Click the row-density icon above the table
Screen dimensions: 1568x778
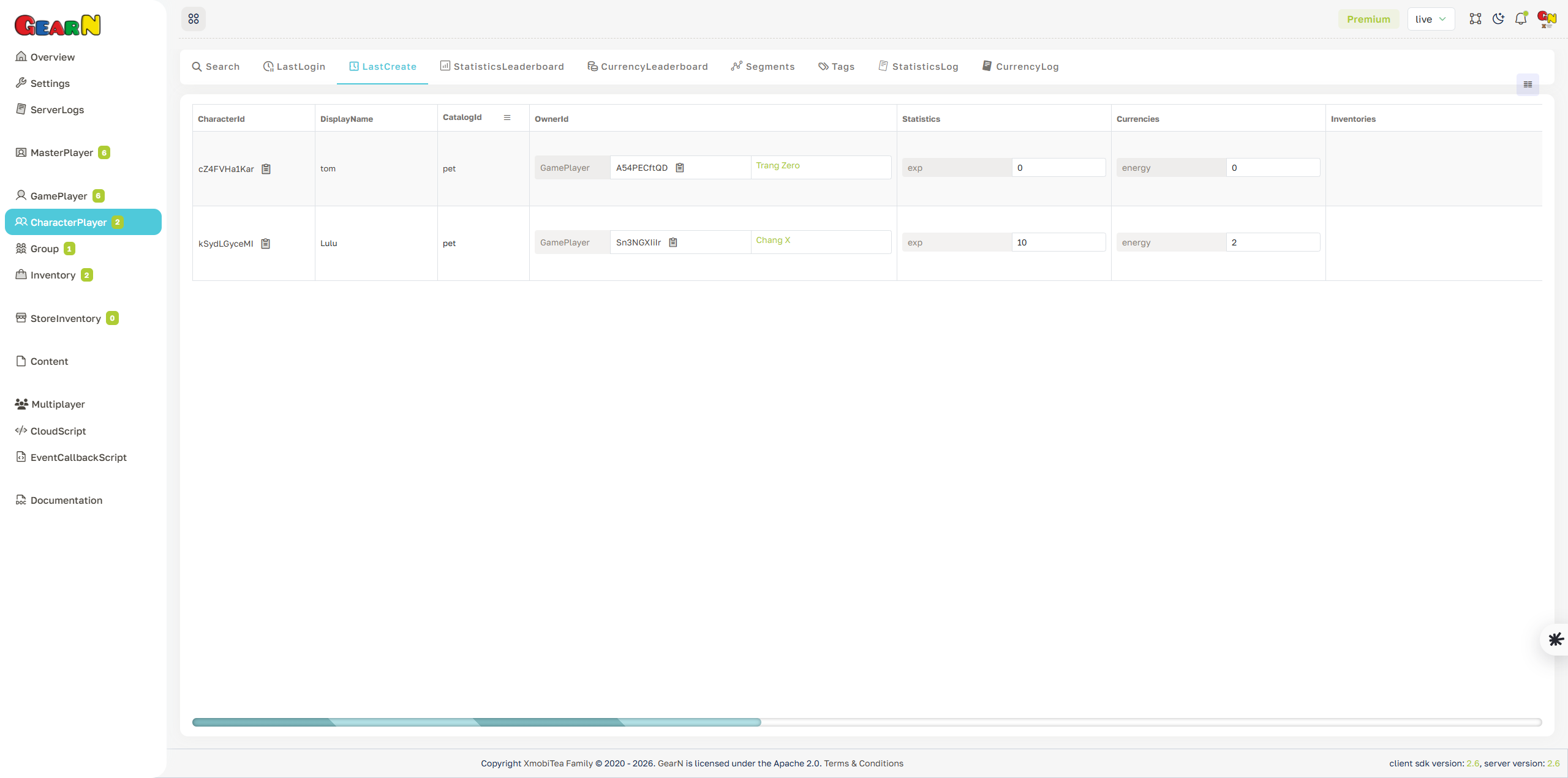point(1527,84)
